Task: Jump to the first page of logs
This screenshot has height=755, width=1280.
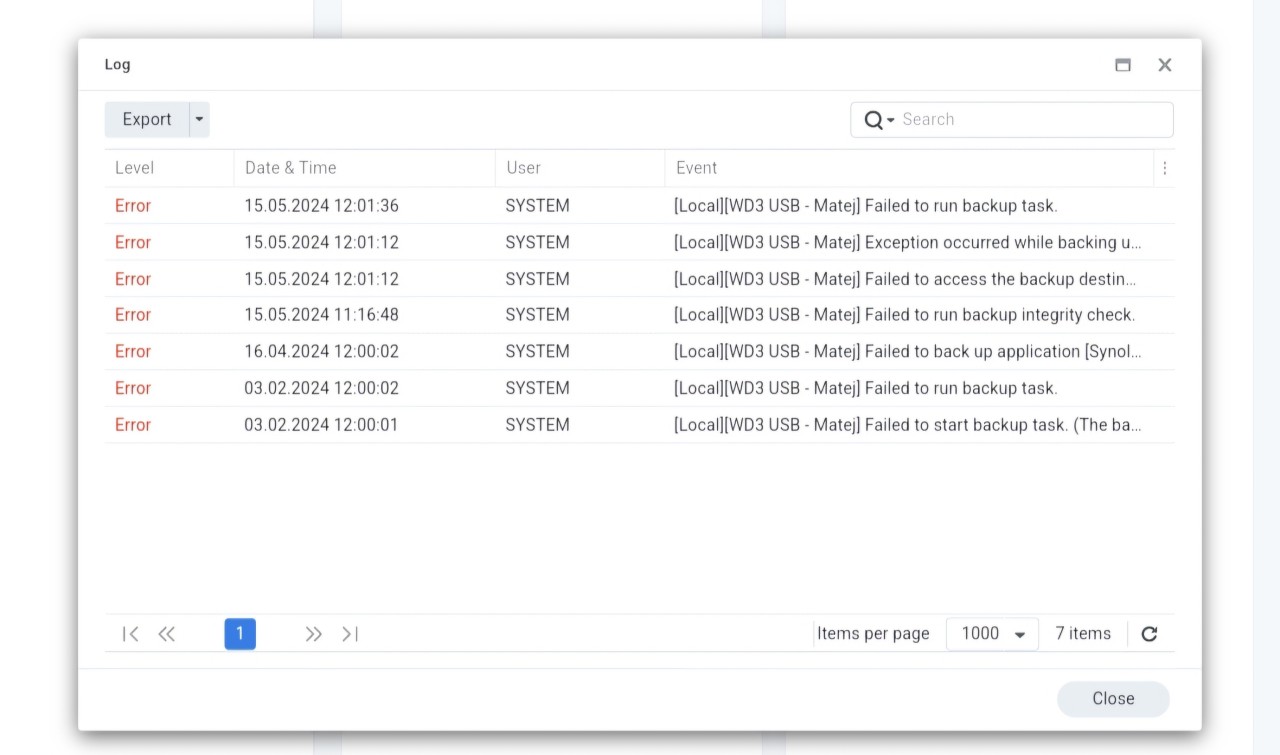Action: [x=129, y=633]
